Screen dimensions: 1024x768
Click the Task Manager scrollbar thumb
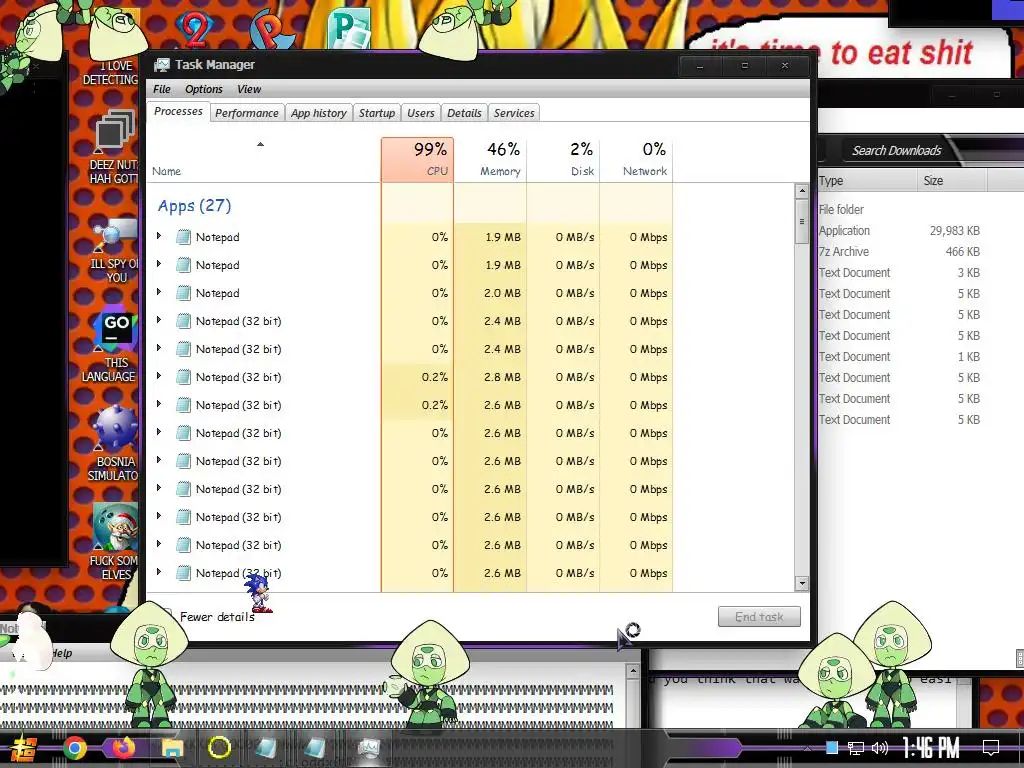pos(802,221)
